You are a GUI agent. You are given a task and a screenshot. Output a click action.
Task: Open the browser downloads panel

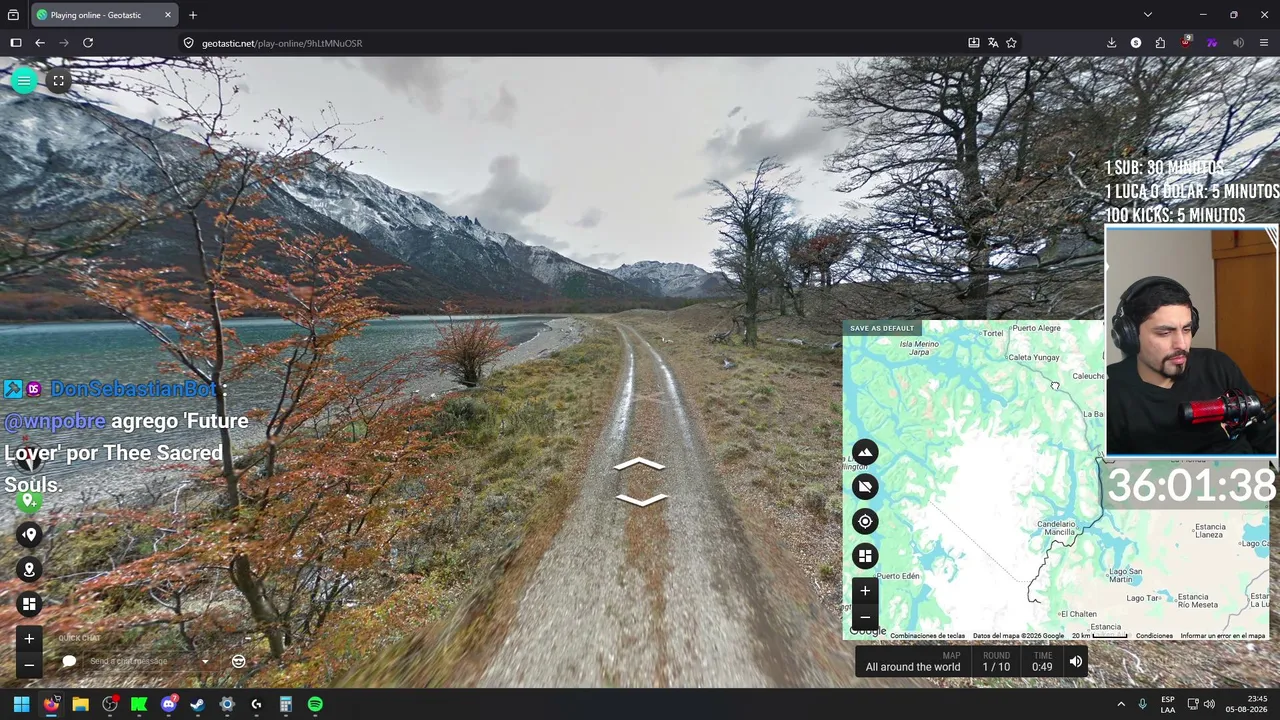(1111, 43)
